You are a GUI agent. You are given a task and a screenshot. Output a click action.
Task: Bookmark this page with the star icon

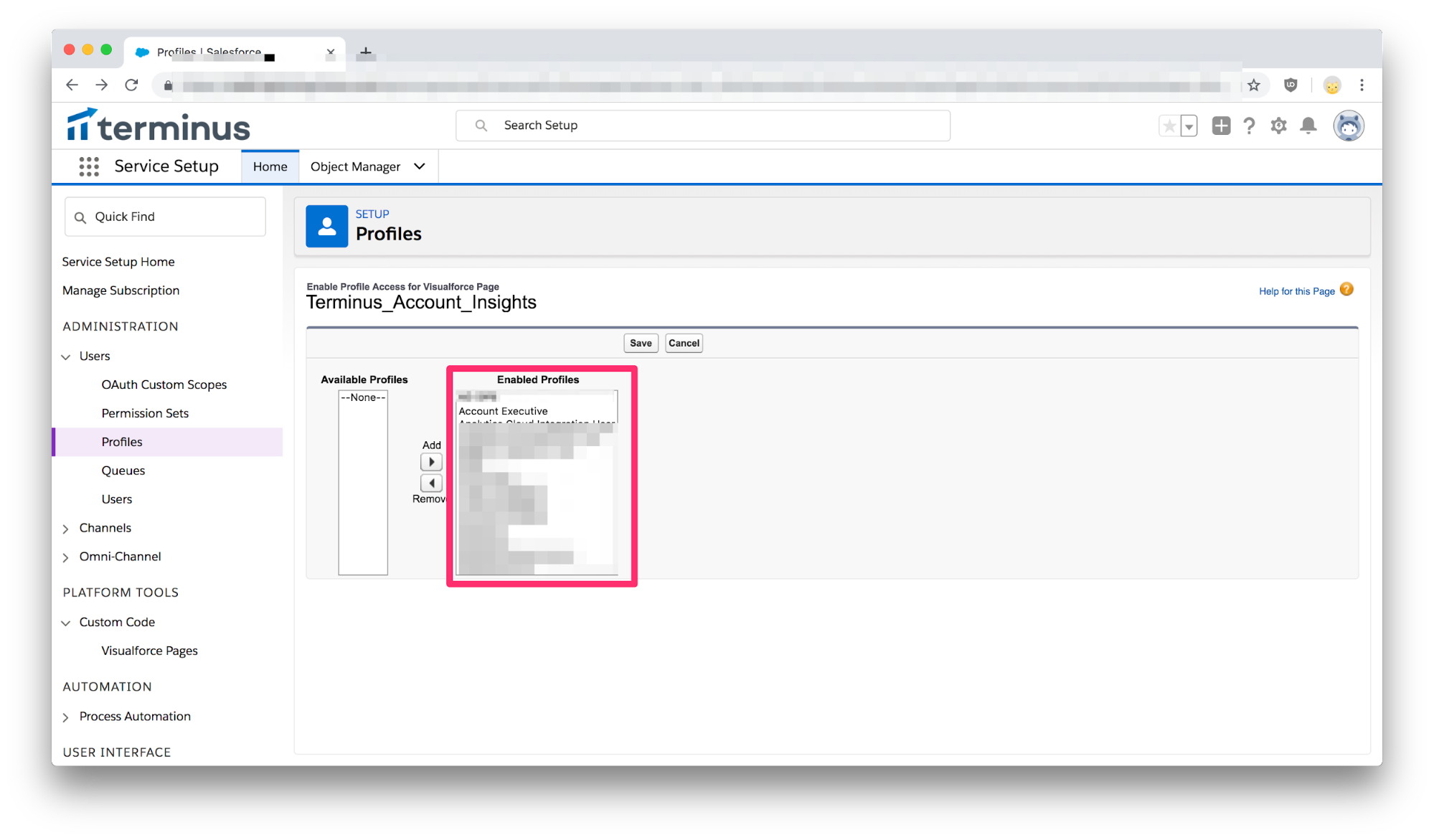click(x=1254, y=85)
